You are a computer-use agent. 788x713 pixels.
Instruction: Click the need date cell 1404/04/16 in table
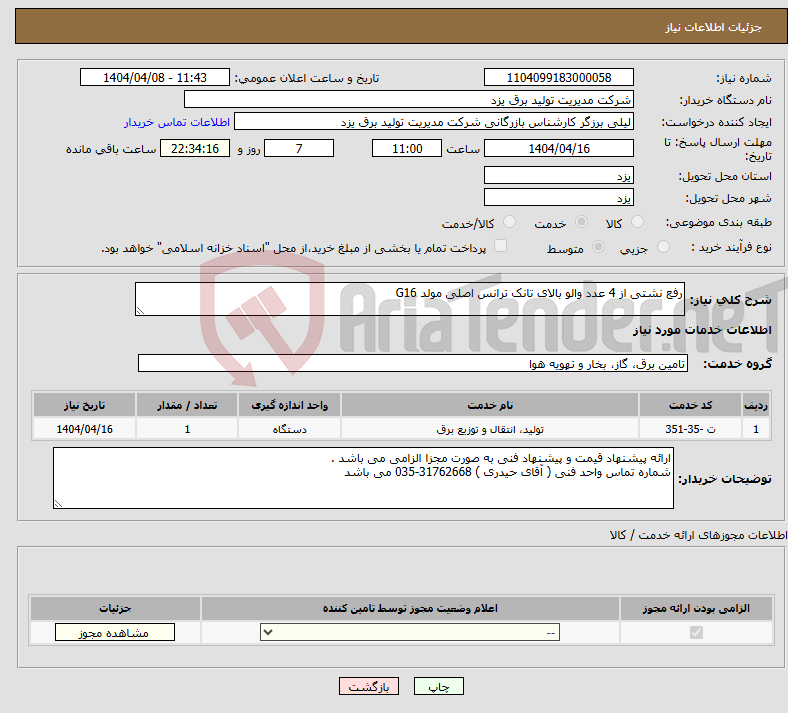click(84, 429)
